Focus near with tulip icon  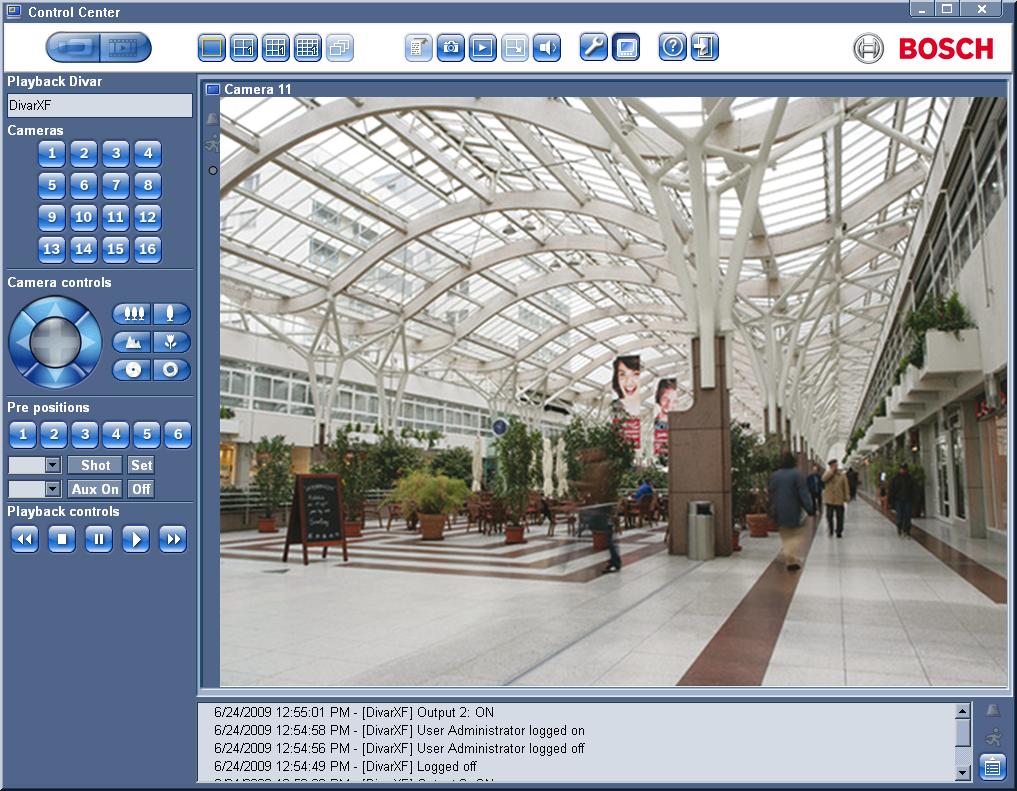pyautogui.click(x=171, y=342)
